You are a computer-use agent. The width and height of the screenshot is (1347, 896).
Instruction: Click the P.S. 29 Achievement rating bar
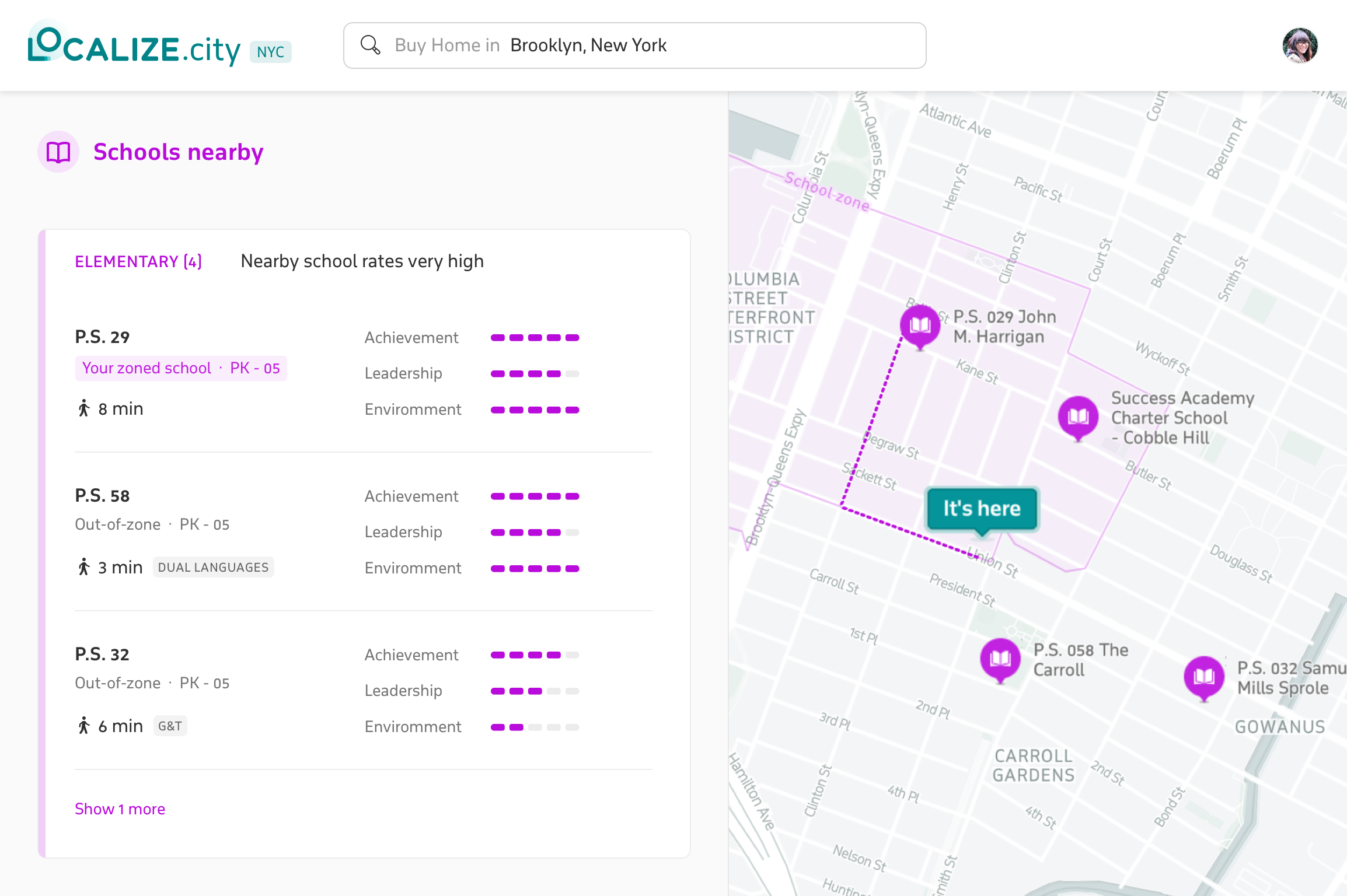click(535, 338)
